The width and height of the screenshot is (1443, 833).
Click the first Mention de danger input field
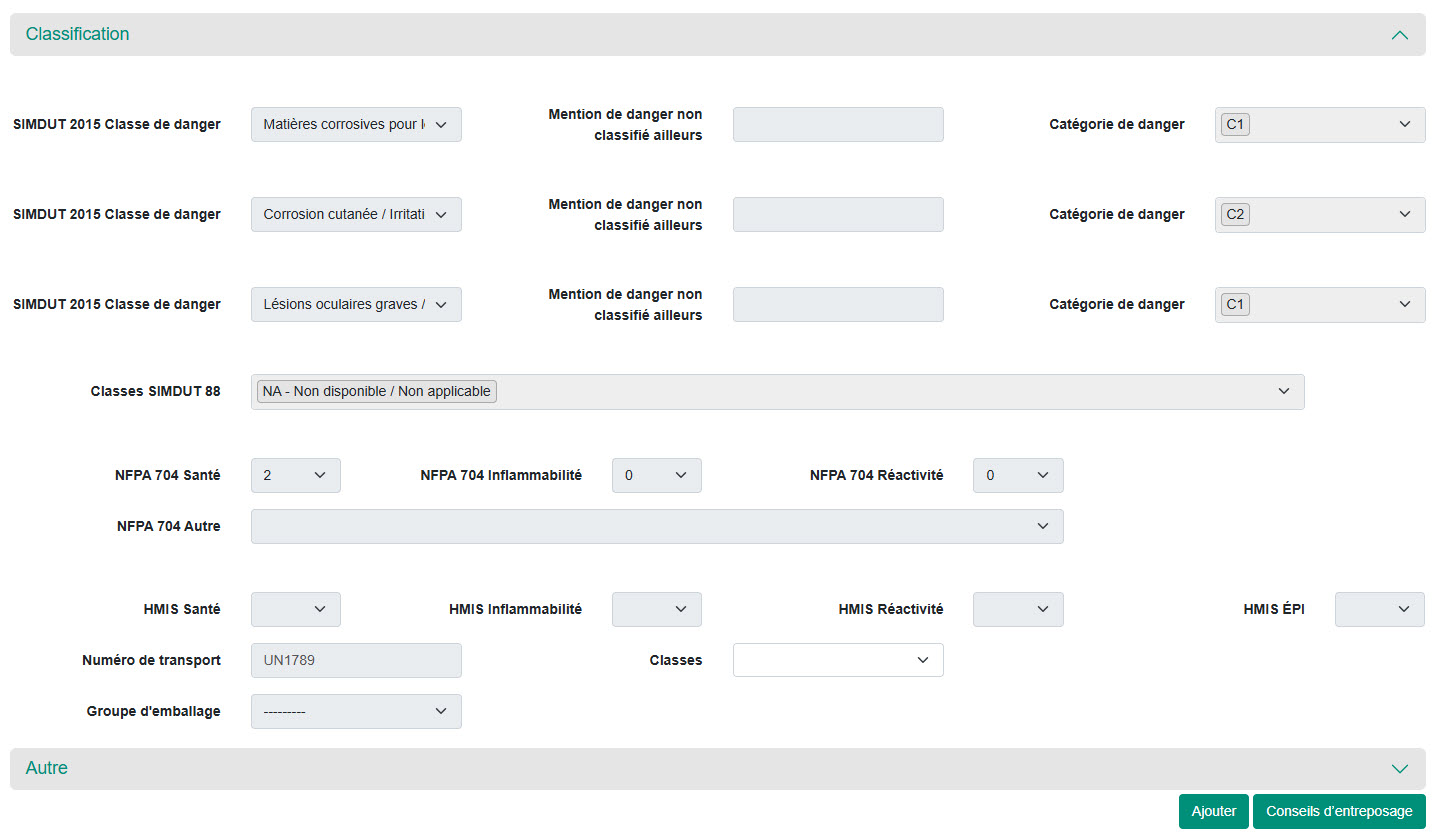click(837, 125)
